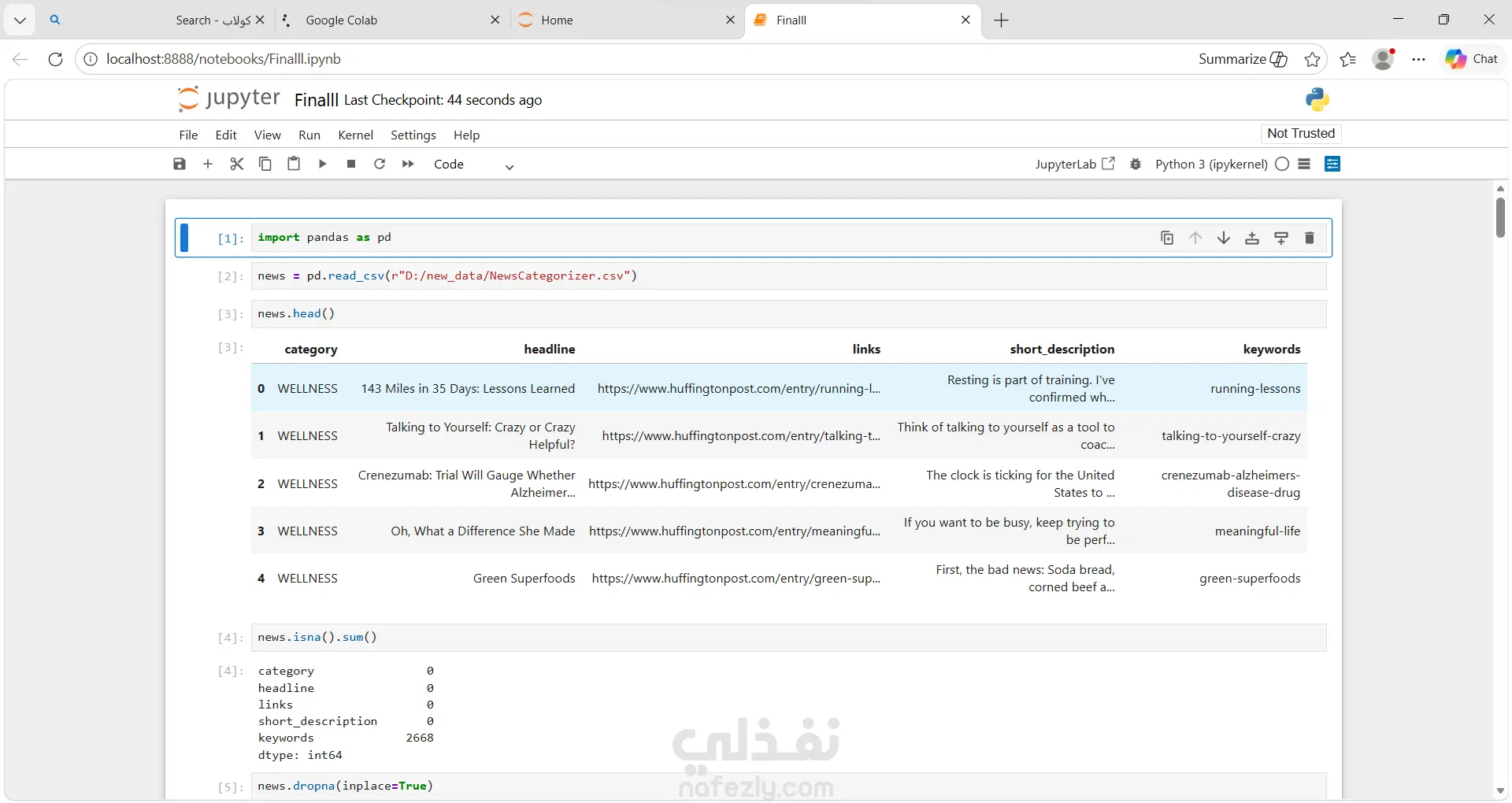Image resolution: width=1512 pixels, height=803 pixels.
Task: Insert a cell below the active cell
Action: point(1281,238)
